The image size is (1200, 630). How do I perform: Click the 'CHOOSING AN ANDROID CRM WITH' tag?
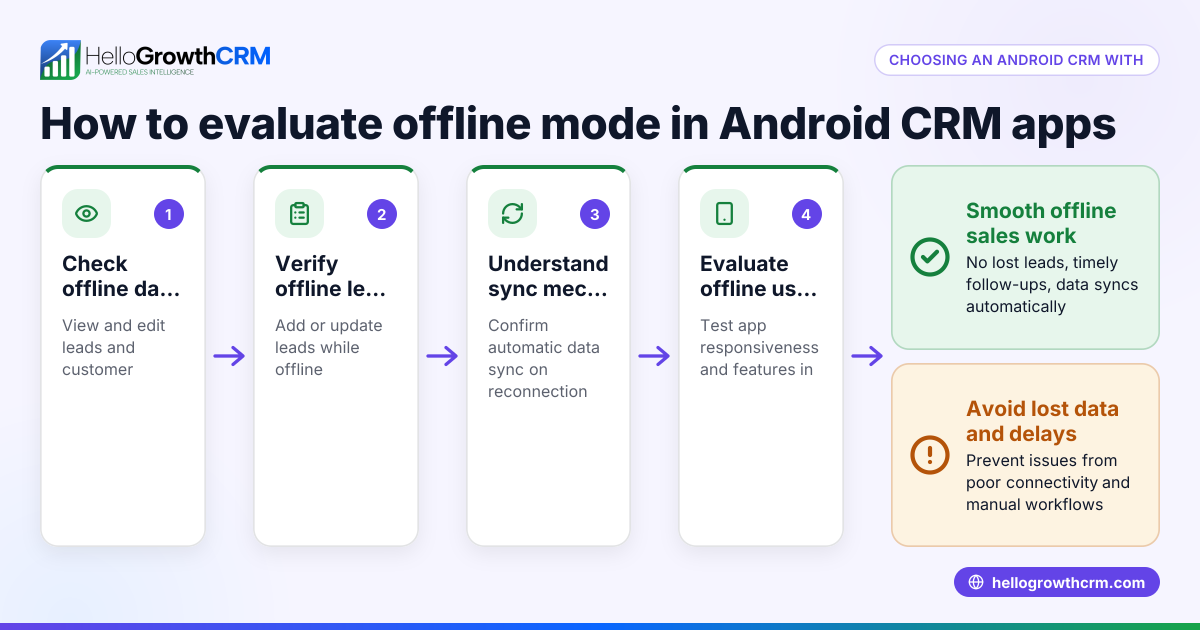point(1016,60)
